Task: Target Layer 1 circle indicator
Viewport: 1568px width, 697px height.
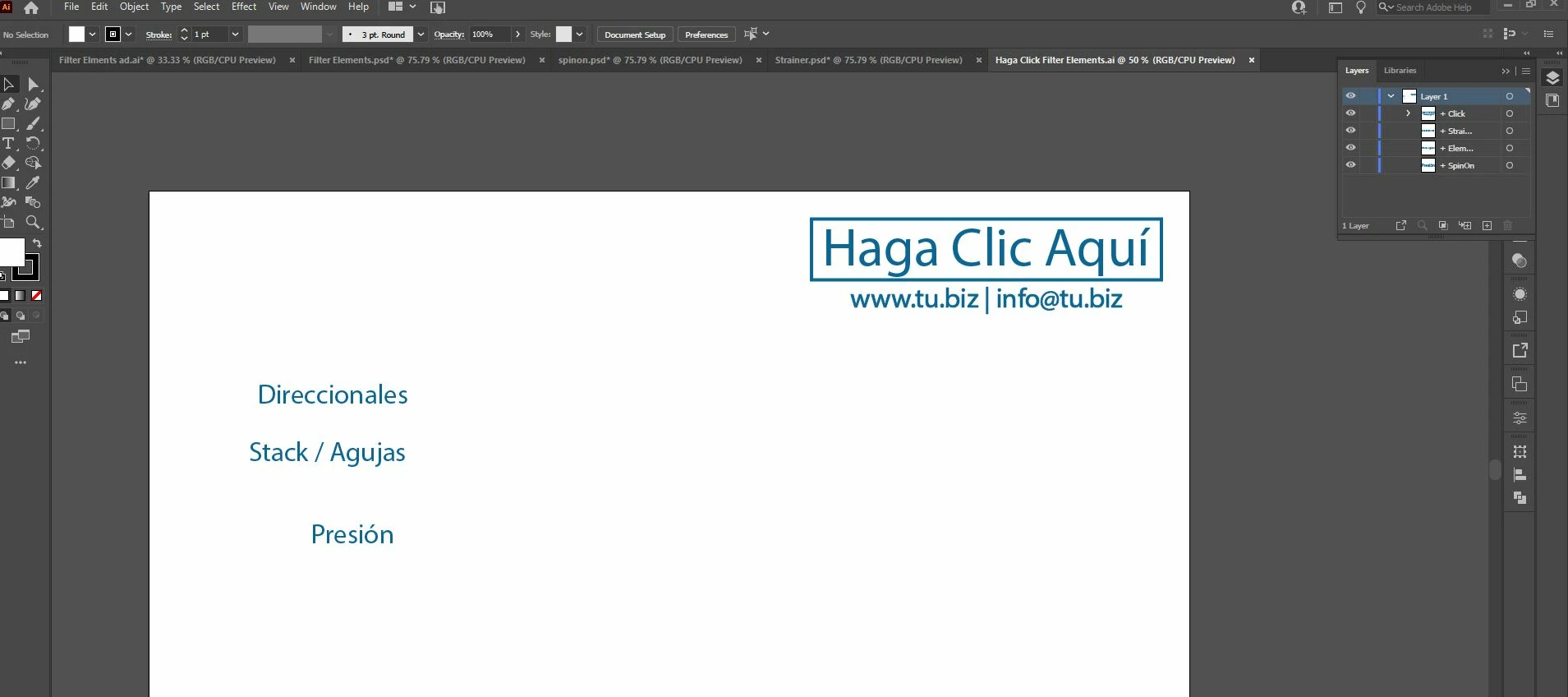Action: click(1510, 96)
